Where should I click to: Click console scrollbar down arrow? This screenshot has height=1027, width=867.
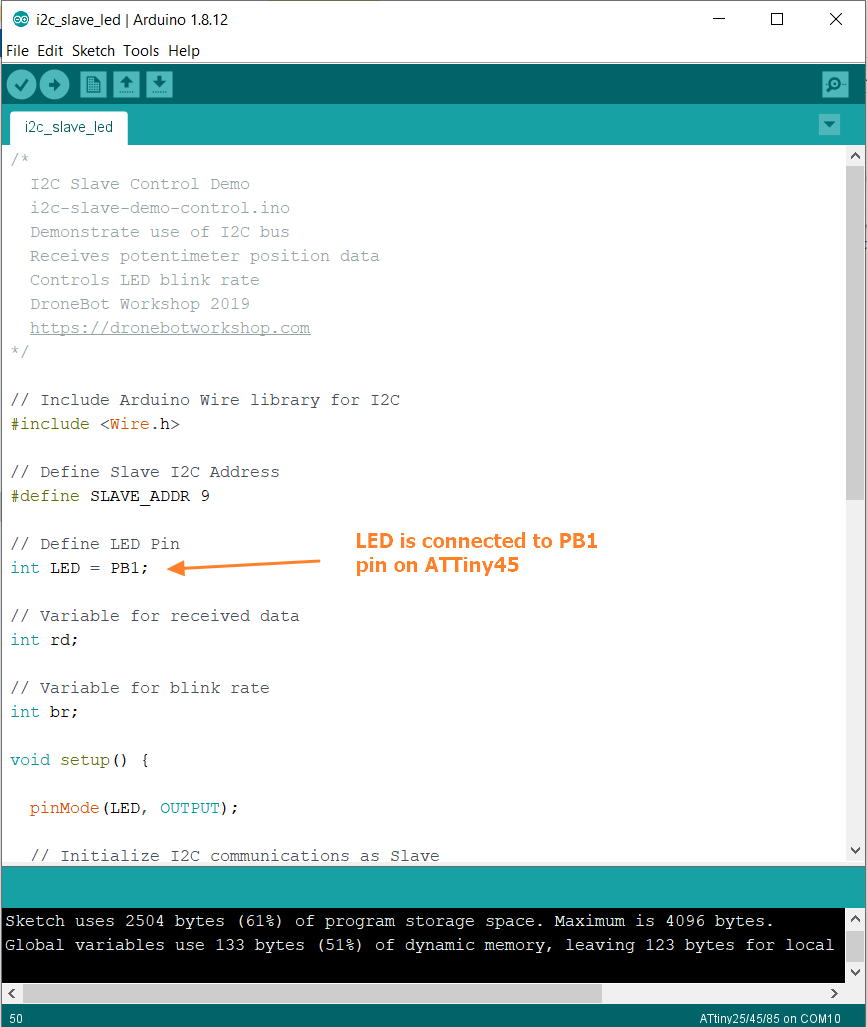[855, 972]
